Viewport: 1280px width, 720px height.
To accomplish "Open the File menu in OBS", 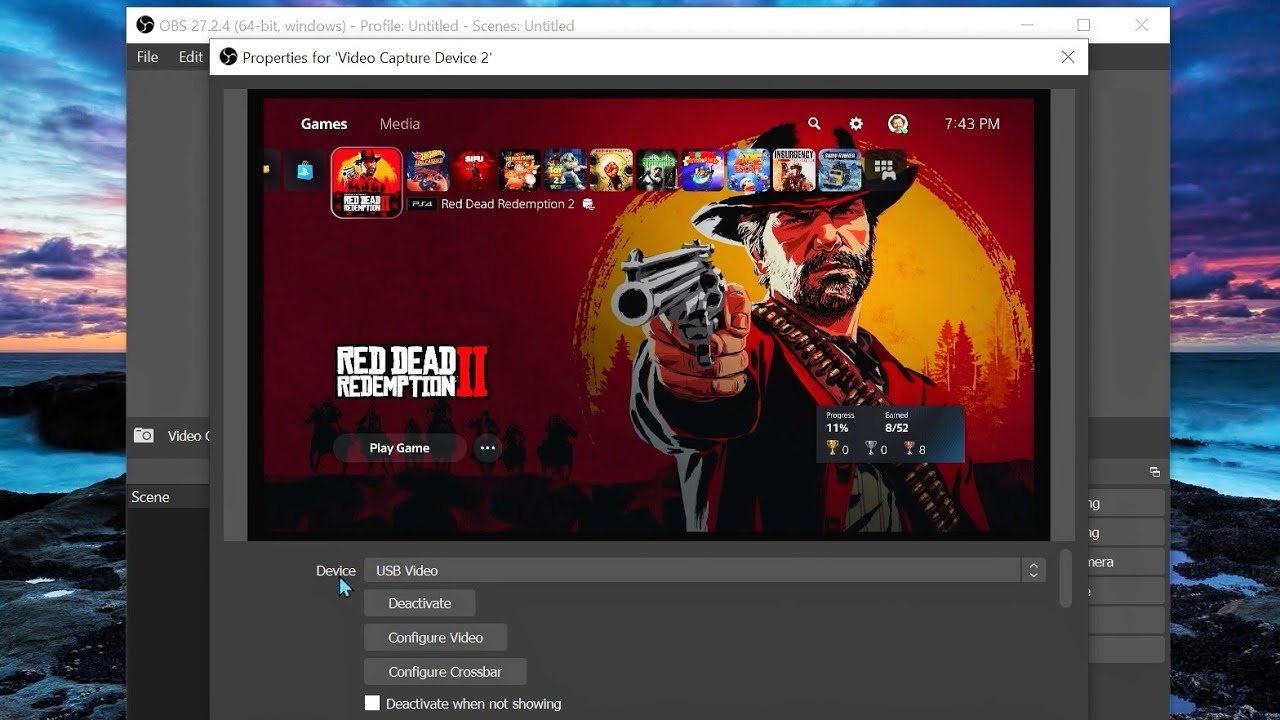I will 147,57.
